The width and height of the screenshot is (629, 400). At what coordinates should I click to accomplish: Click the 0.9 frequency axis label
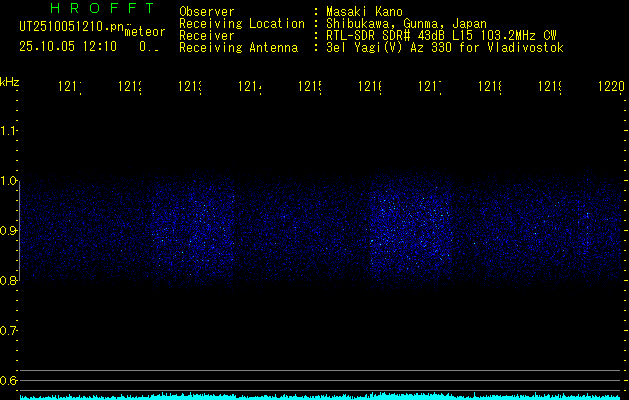point(8,231)
